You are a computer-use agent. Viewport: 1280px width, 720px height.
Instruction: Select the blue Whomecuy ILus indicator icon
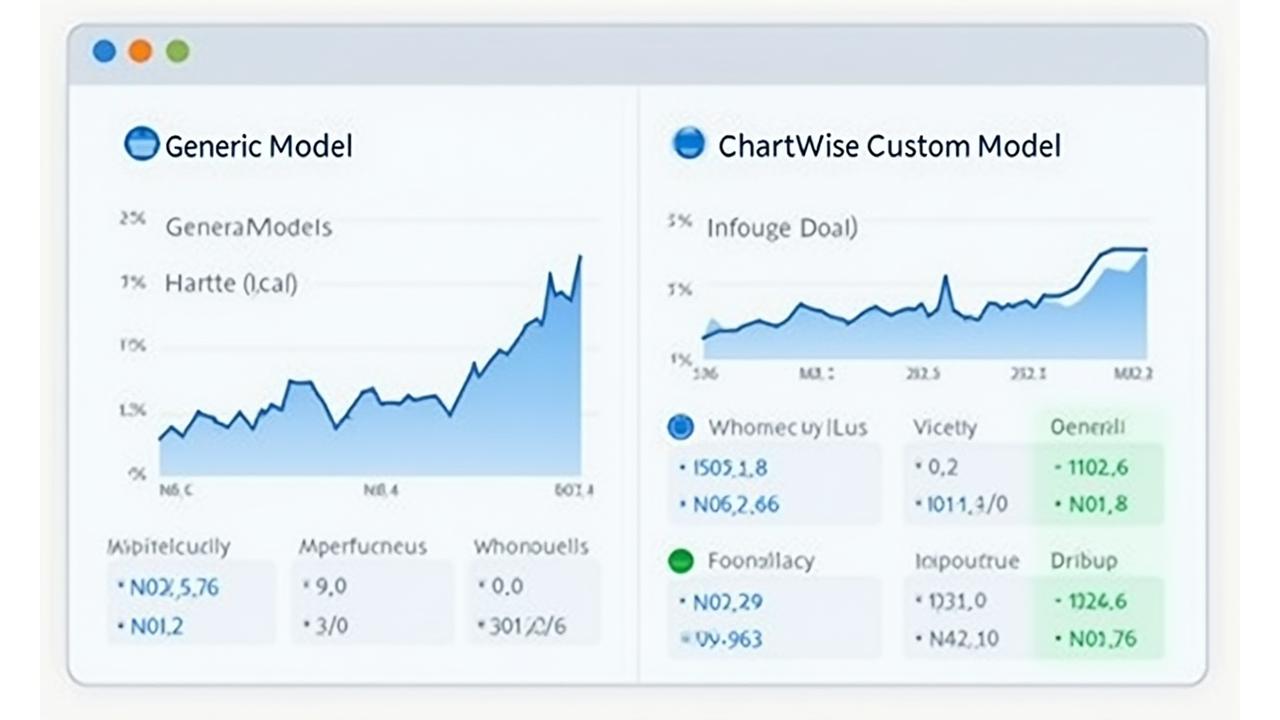[x=680, y=428]
